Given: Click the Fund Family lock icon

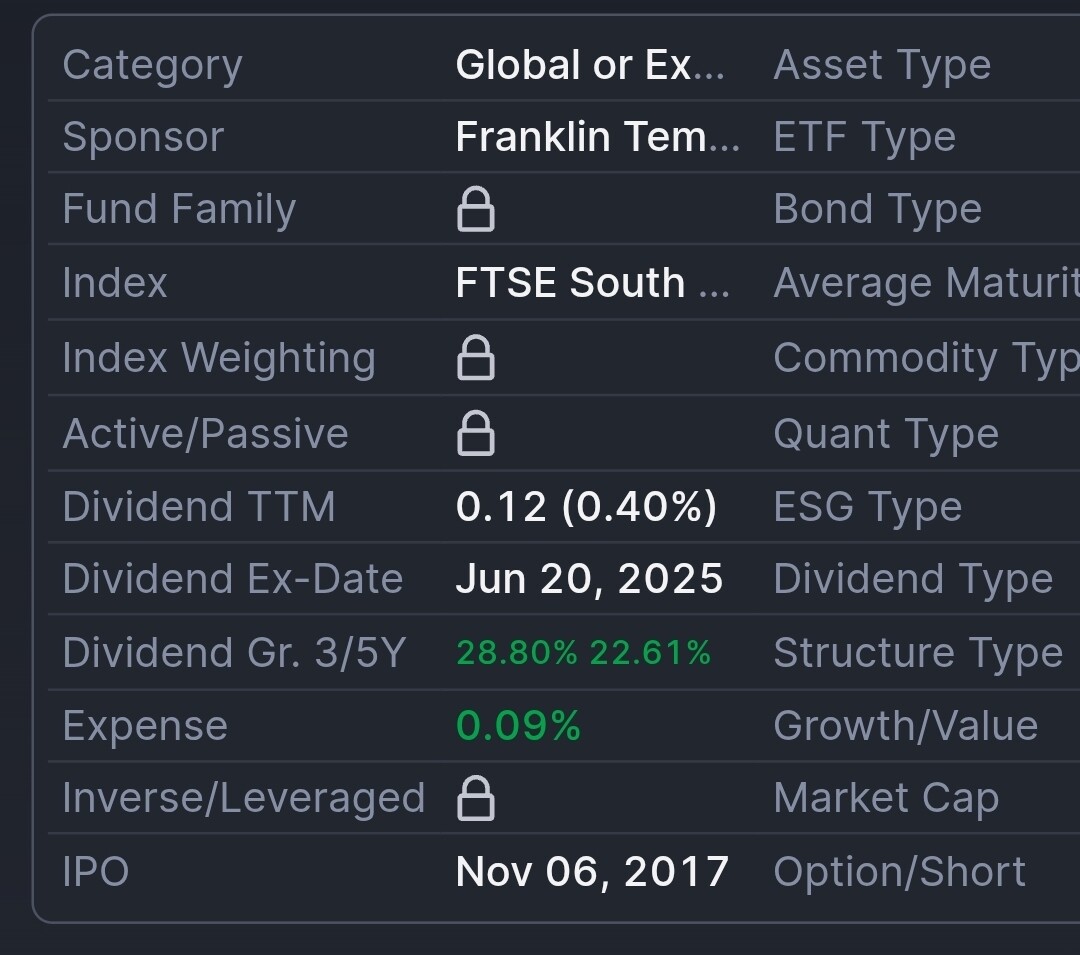Looking at the screenshot, I should point(475,210).
